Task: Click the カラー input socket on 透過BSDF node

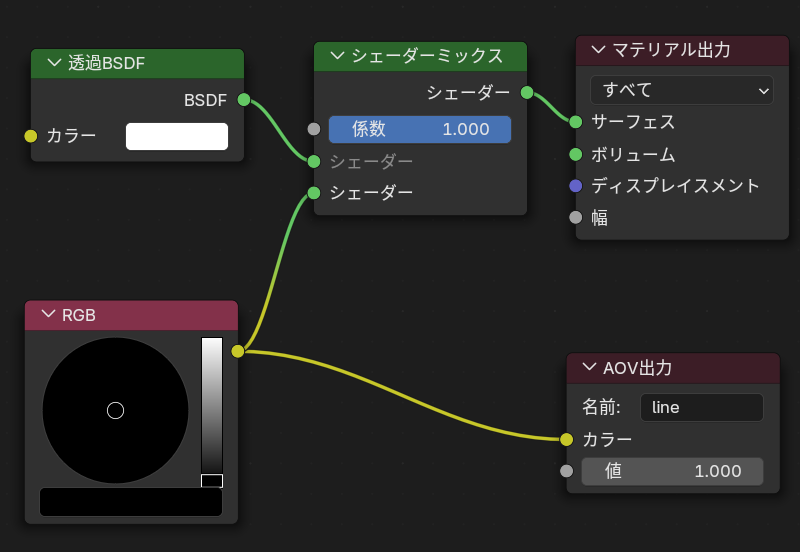Action: point(30,136)
